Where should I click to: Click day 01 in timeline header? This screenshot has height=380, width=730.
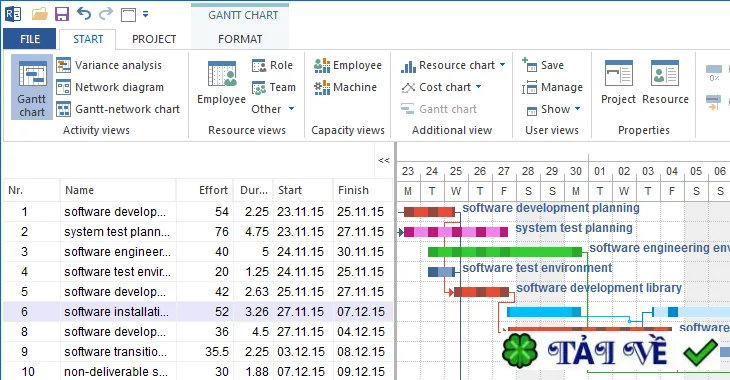[600, 171]
